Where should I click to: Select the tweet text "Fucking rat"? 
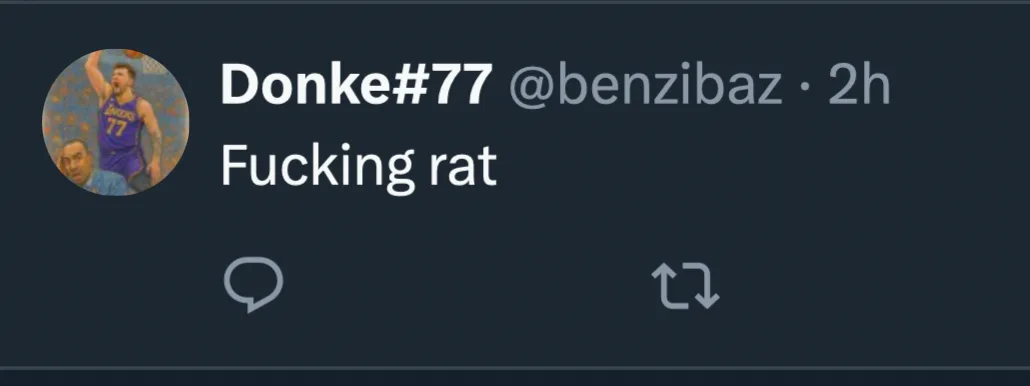(x=358, y=167)
